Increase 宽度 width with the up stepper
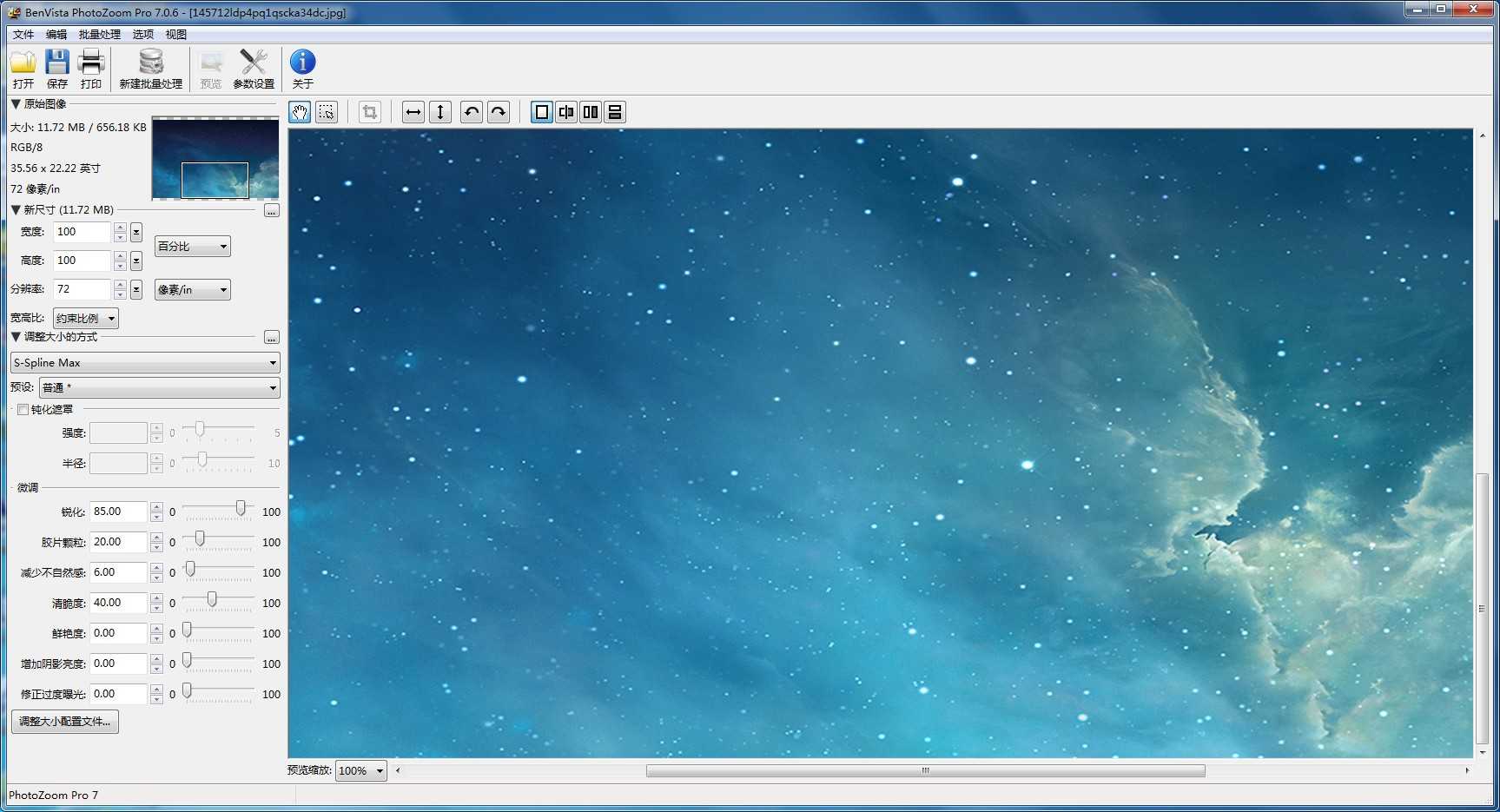 (x=121, y=228)
